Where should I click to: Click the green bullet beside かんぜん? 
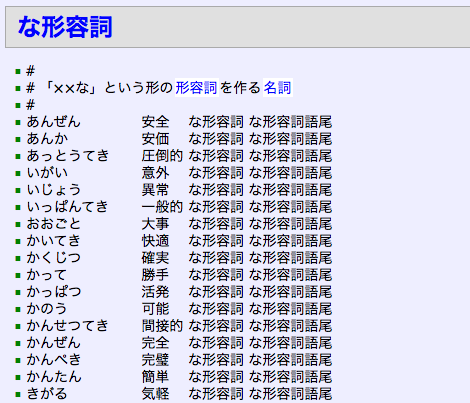click(18, 343)
